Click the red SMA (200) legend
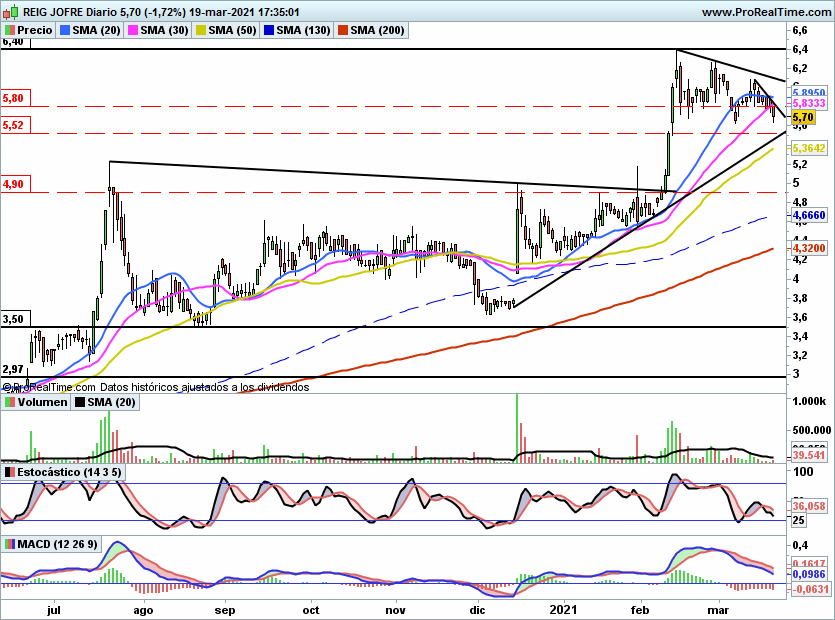 [371, 30]
